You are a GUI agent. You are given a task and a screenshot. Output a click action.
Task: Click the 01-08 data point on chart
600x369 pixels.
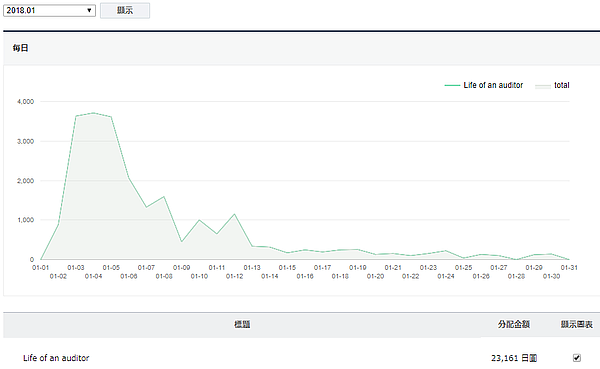click(x=164, y=197)
